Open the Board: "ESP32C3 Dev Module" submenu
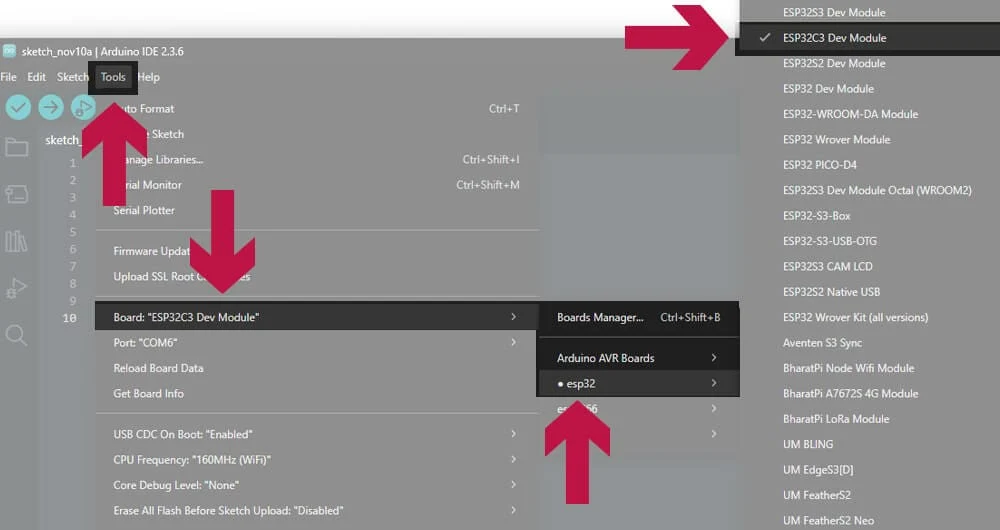 coord(317,317)
